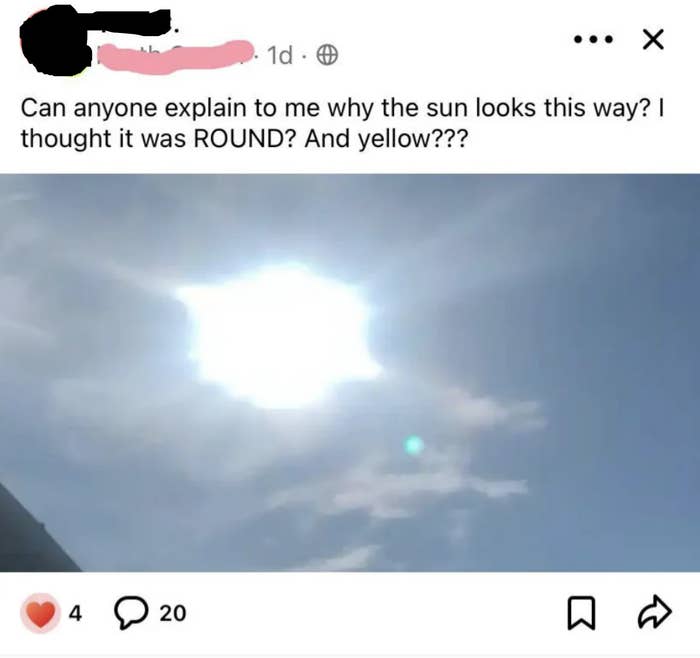Image resolution: width=700 pixels, height=658 pixels.
Task: Click the '1d' post timestamp
Action: (x=280, y=56)
